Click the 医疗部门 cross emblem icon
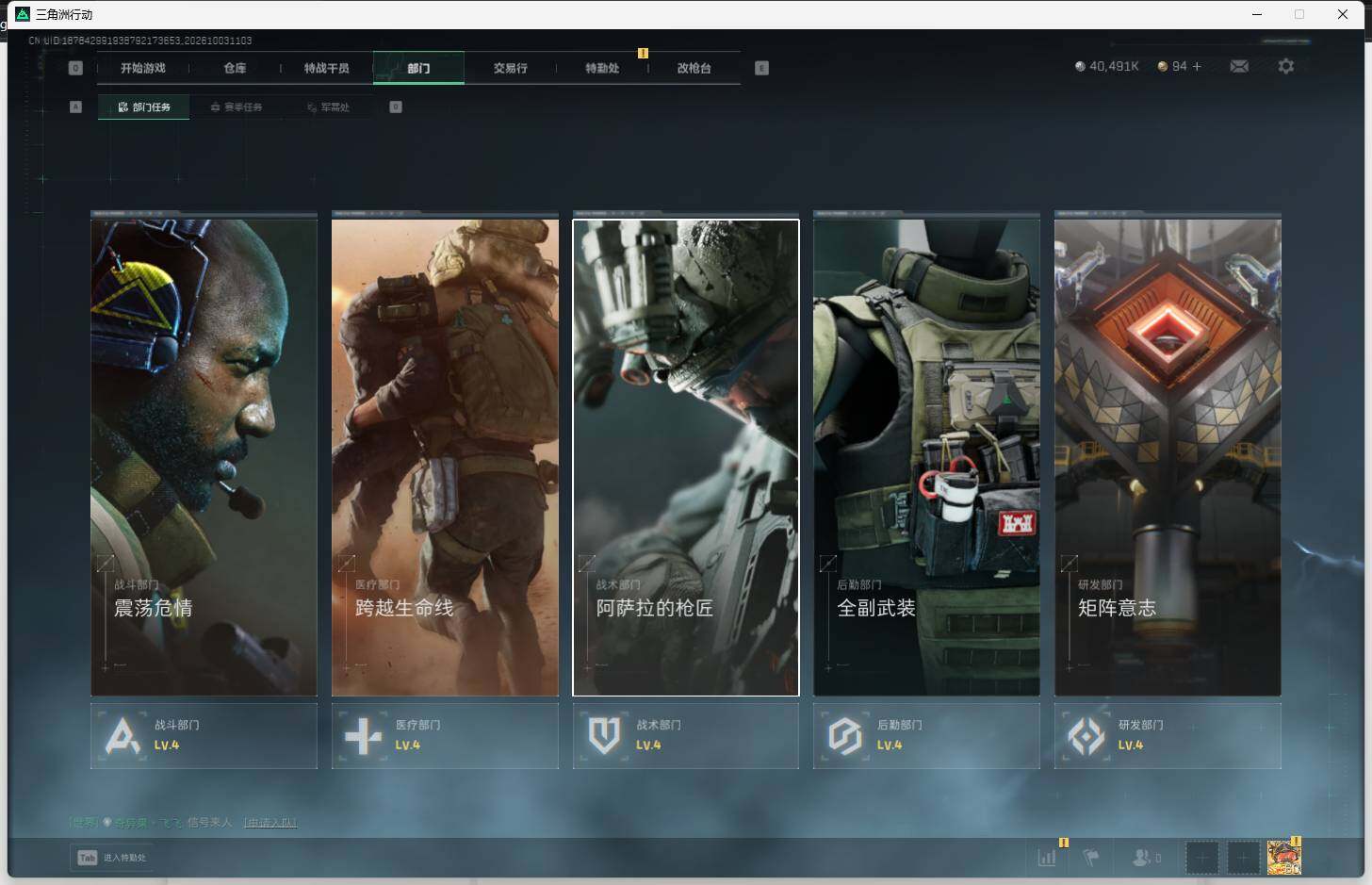1372x885 pixels. [x=364, y=735]
